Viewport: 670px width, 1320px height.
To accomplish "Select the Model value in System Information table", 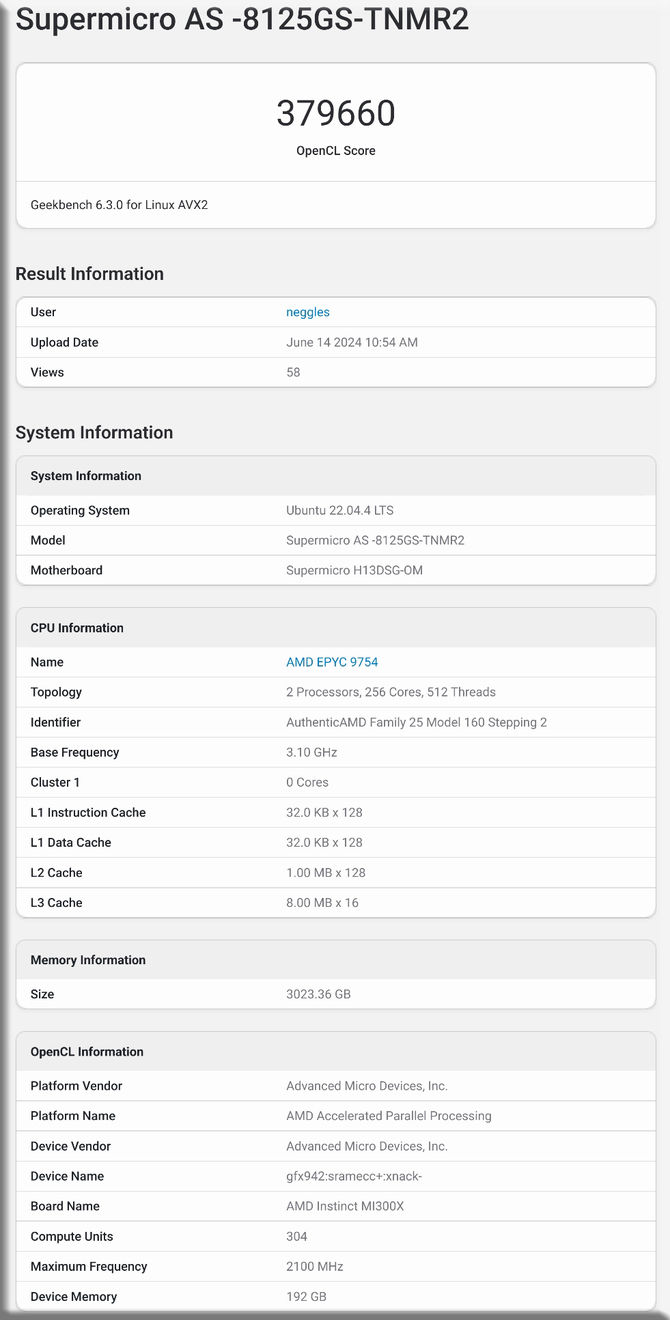I will (376, 540).
